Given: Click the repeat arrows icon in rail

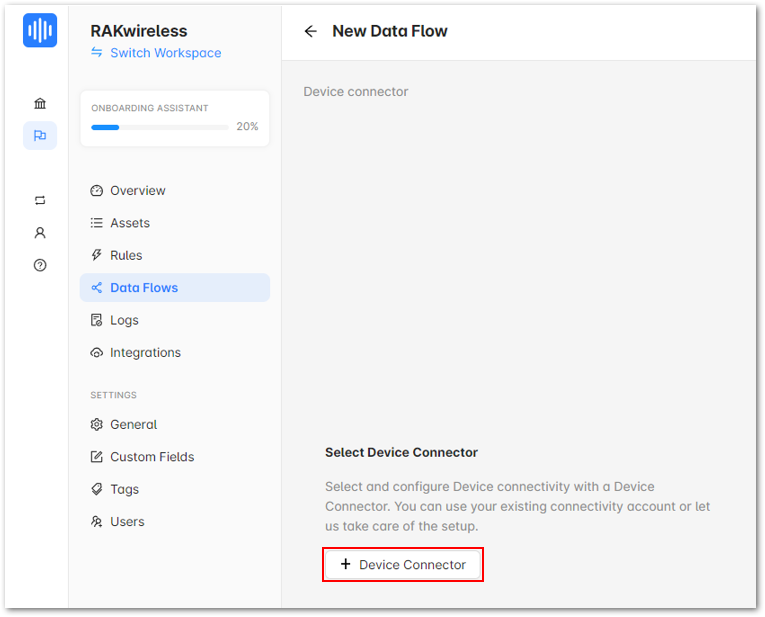Looking at the screenshot, I should pos(40,200).
